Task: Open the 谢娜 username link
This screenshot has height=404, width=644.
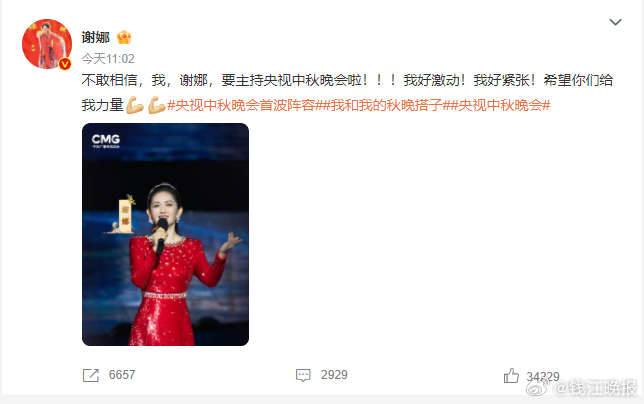Action: 95,37
